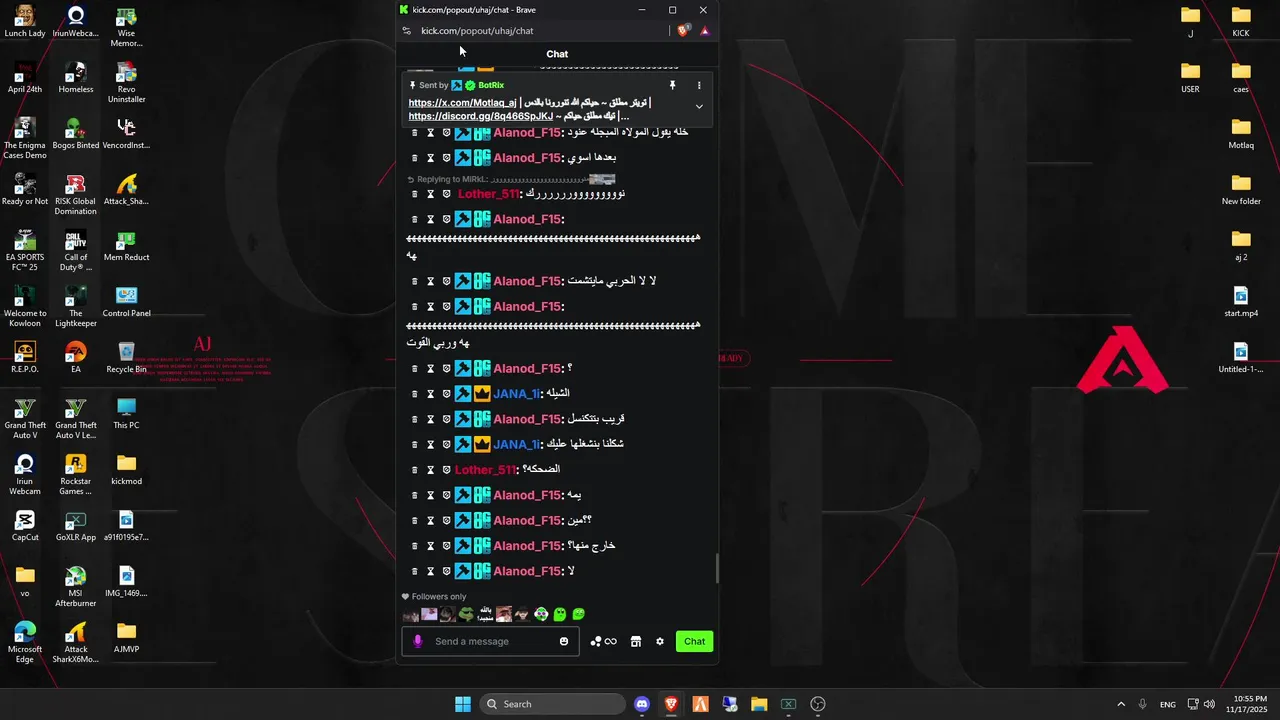Open pinned message three-dot options menu

click(x=699, y=86)
